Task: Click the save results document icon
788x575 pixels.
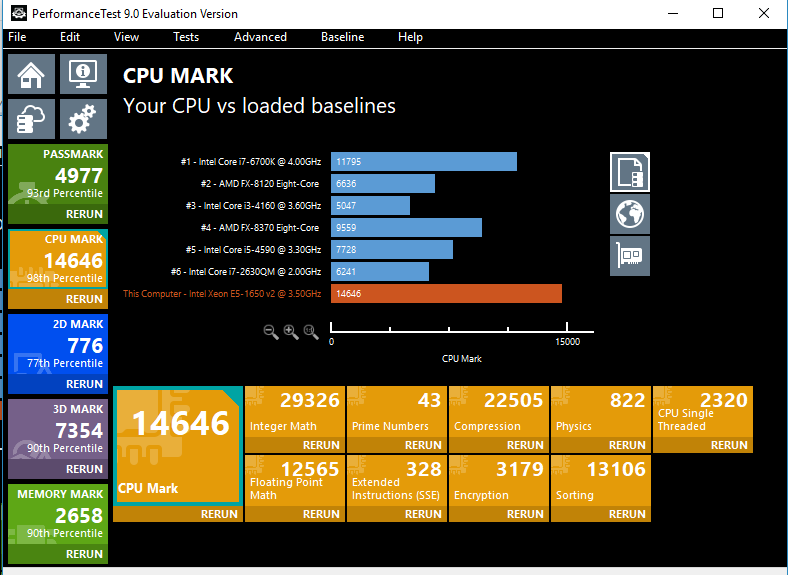Action: [630, 172]
